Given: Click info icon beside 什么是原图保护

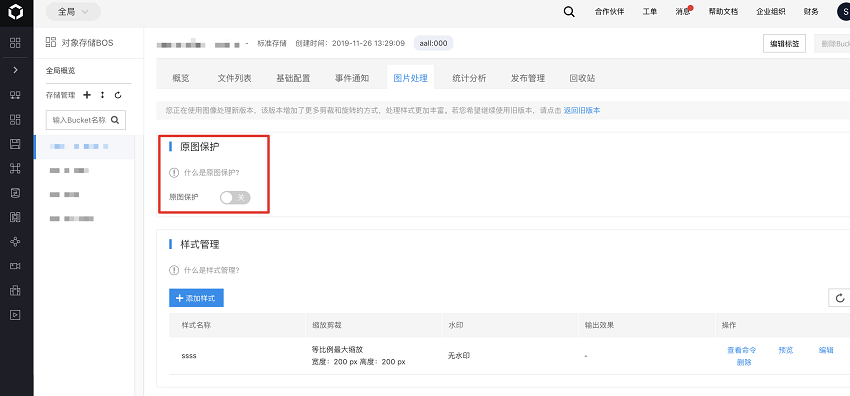Looking at the screenshot, I should (173, 173).
